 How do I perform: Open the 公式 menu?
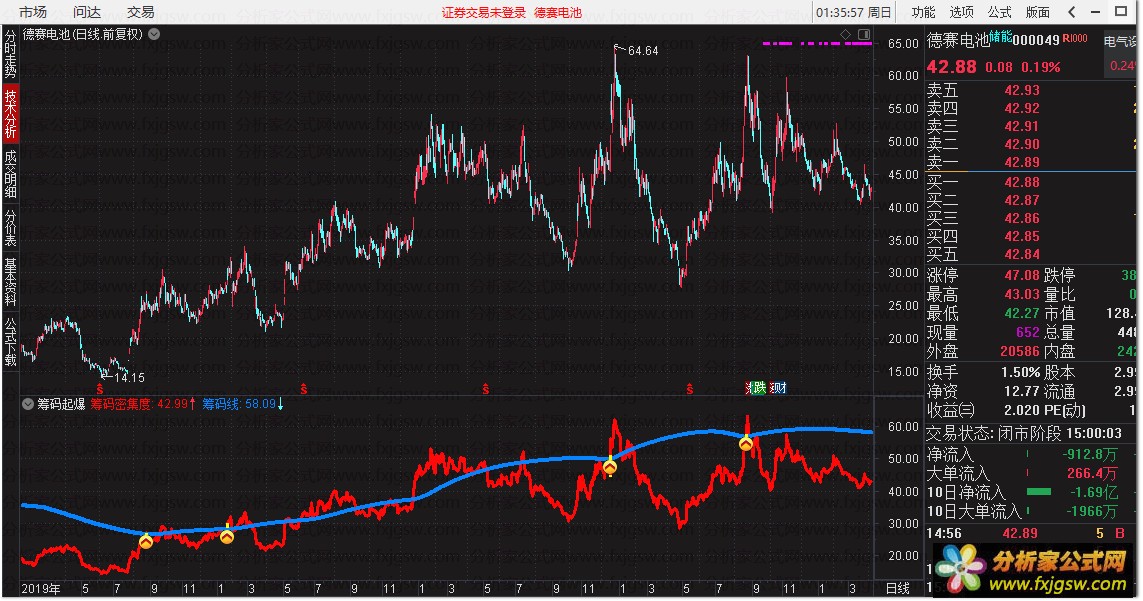[999, 12]
